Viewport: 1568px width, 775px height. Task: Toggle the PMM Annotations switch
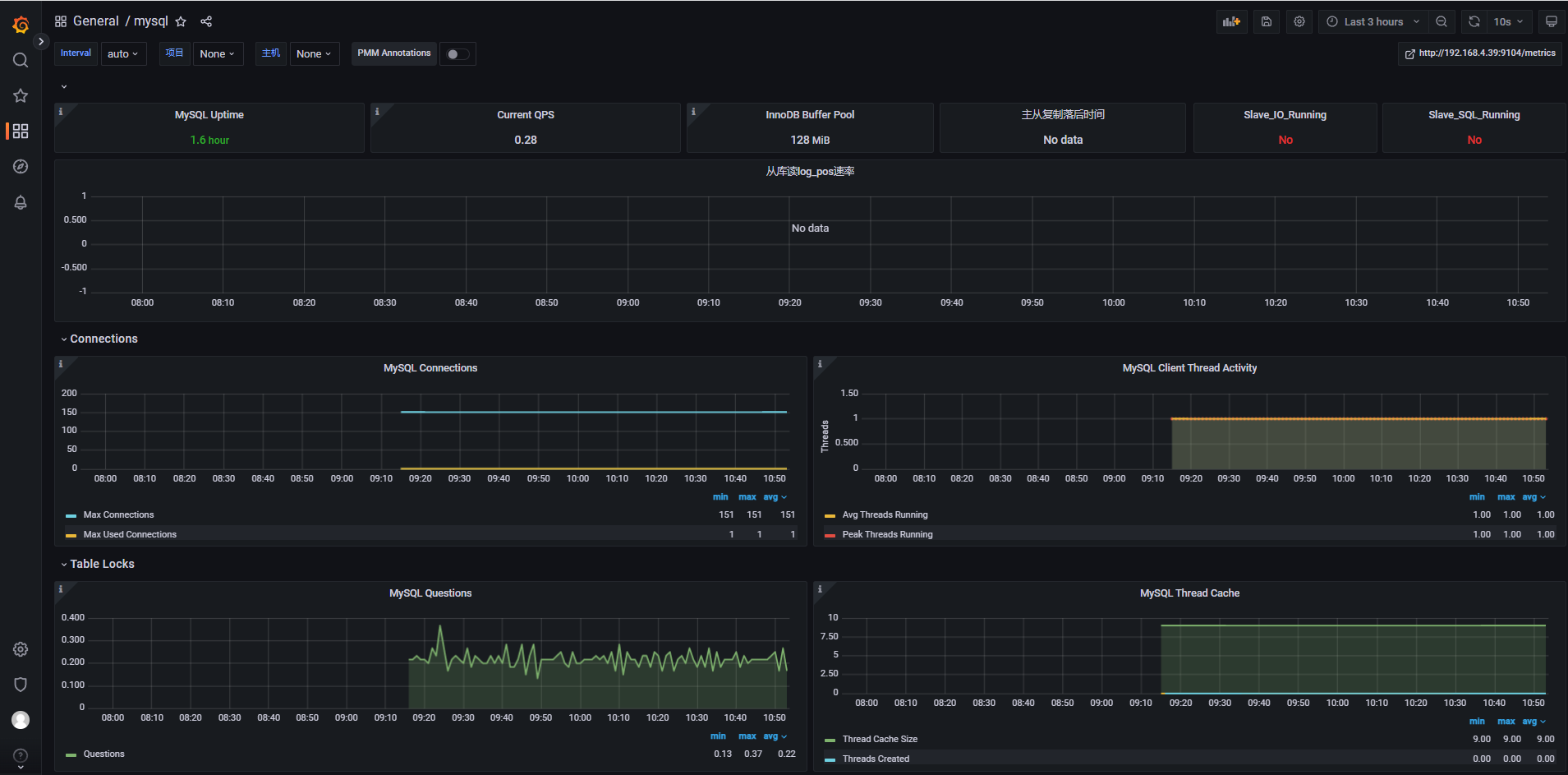coord(458,54)
